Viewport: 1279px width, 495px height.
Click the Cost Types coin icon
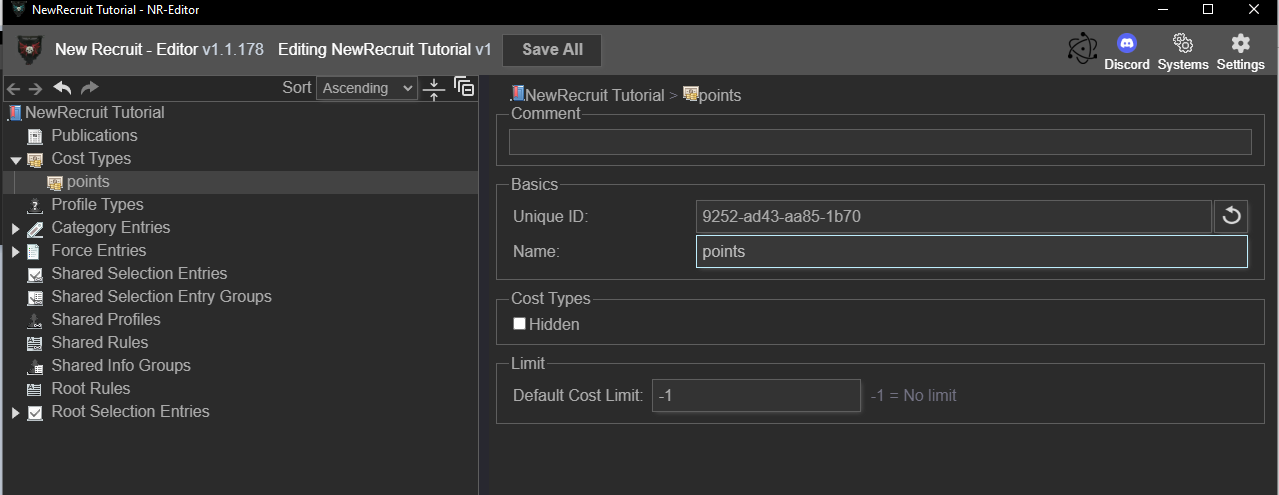[35, 159]
